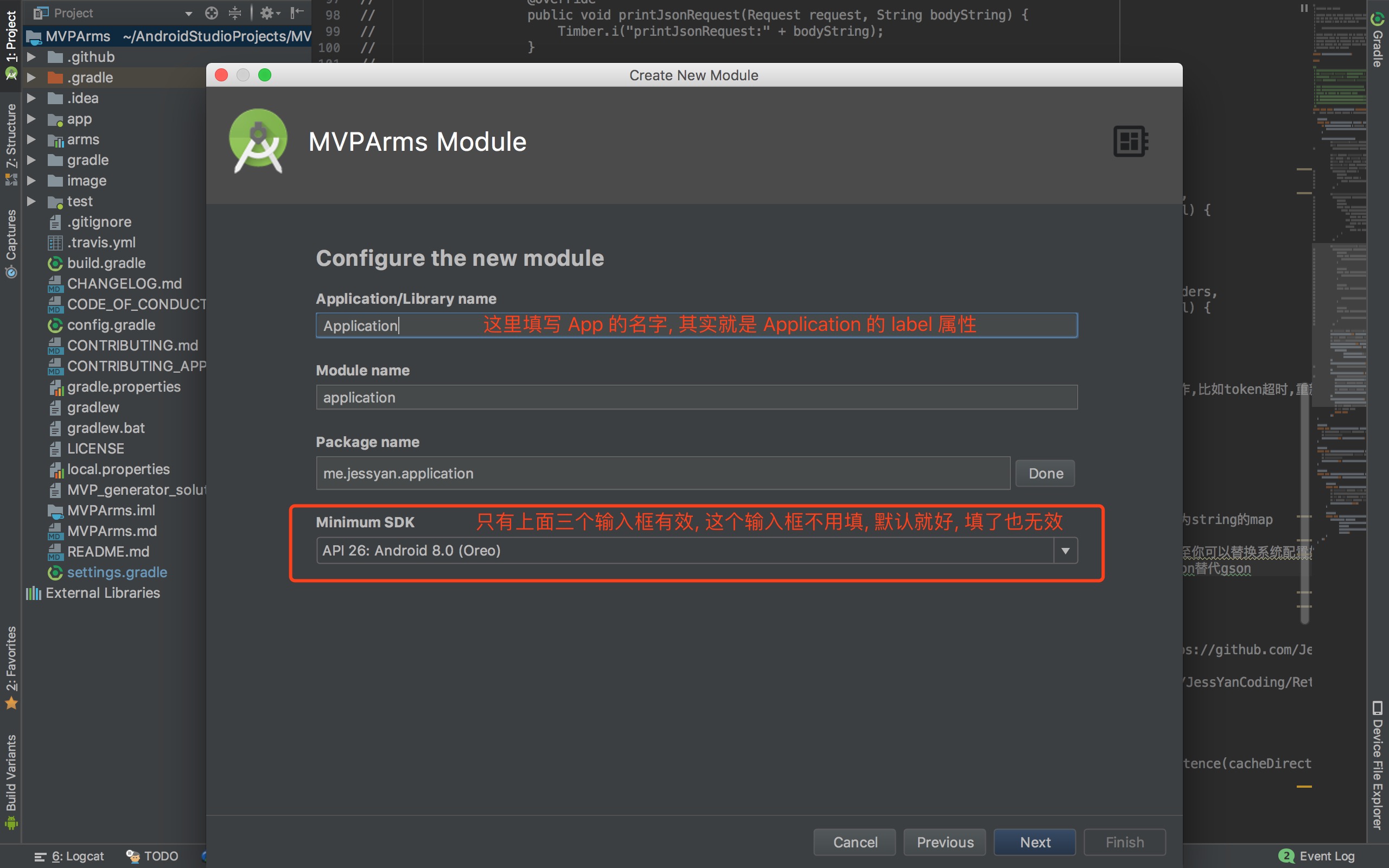The image size is (1389, 868).
Task: Click the form-factor icon in the wizard header
Action: (x=1130, y=141)
